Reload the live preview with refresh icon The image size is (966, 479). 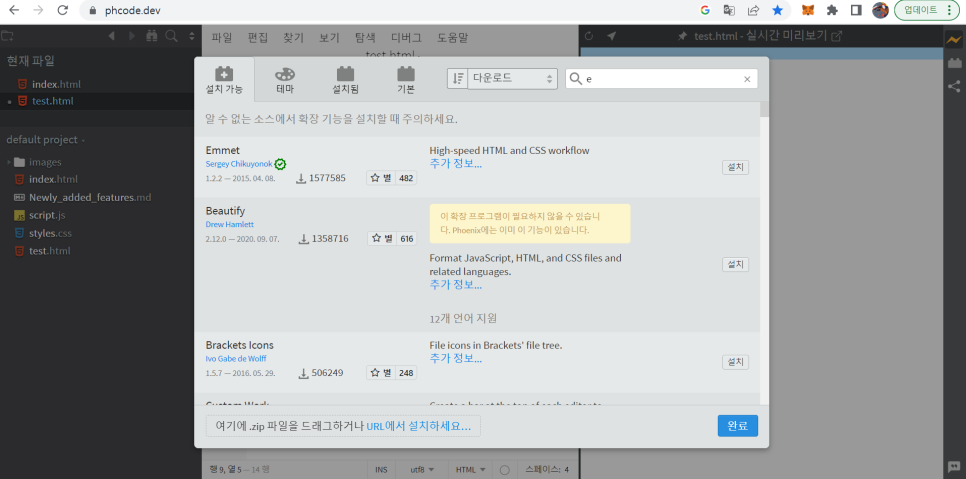coord(589,36)
